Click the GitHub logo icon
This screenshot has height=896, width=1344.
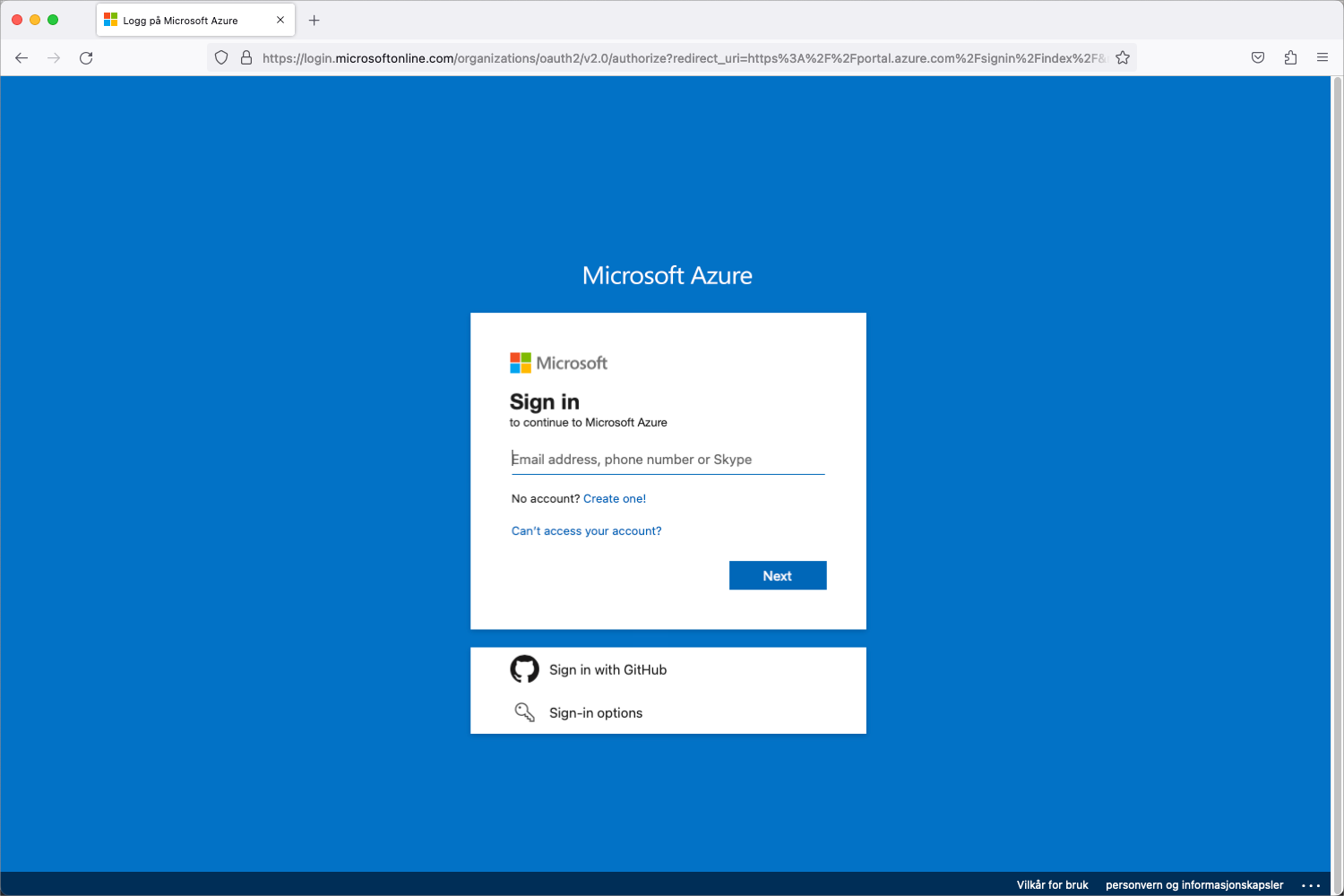pos(524,668)
